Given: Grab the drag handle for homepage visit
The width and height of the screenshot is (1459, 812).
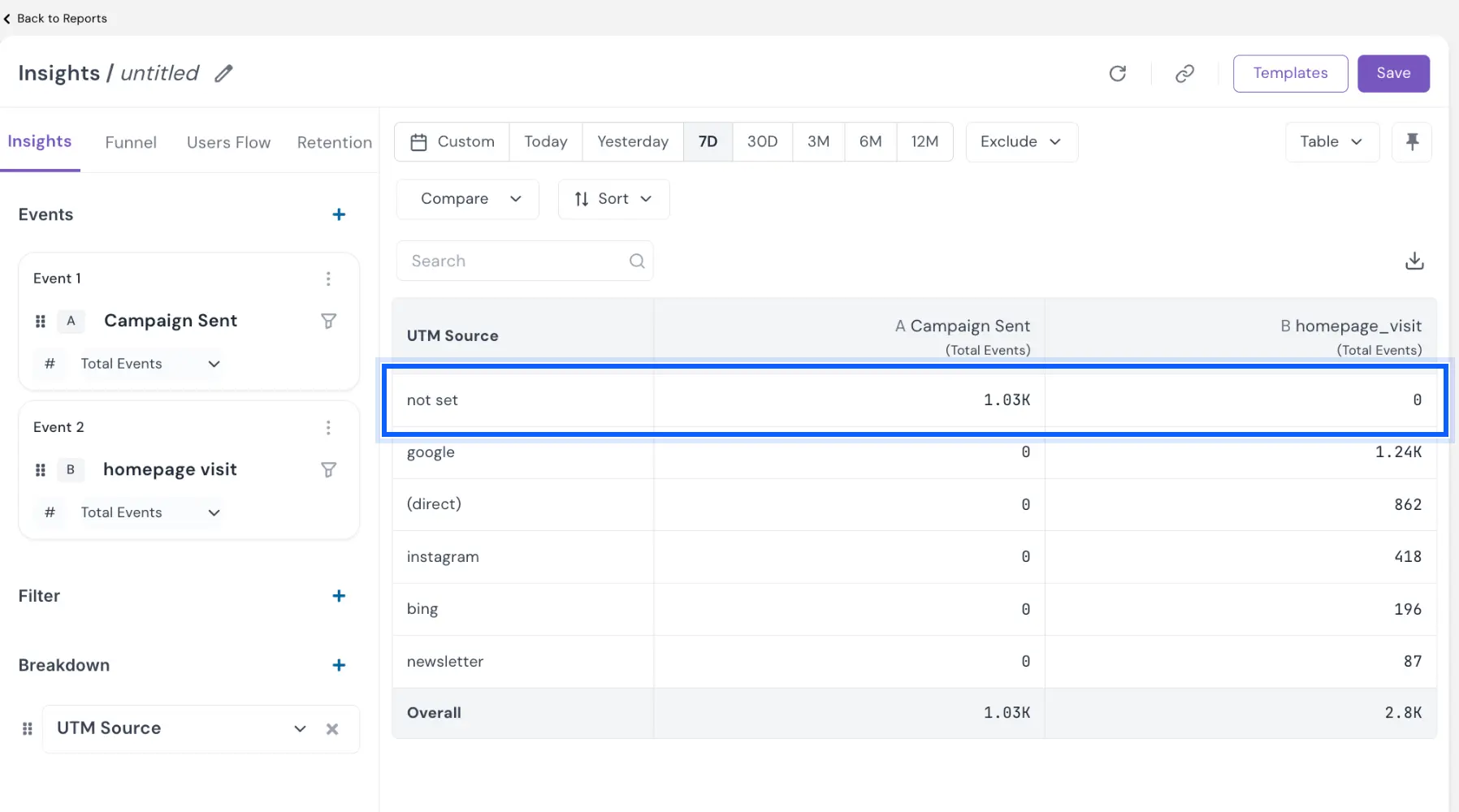Looking at the screenshot, I should 41,469.
